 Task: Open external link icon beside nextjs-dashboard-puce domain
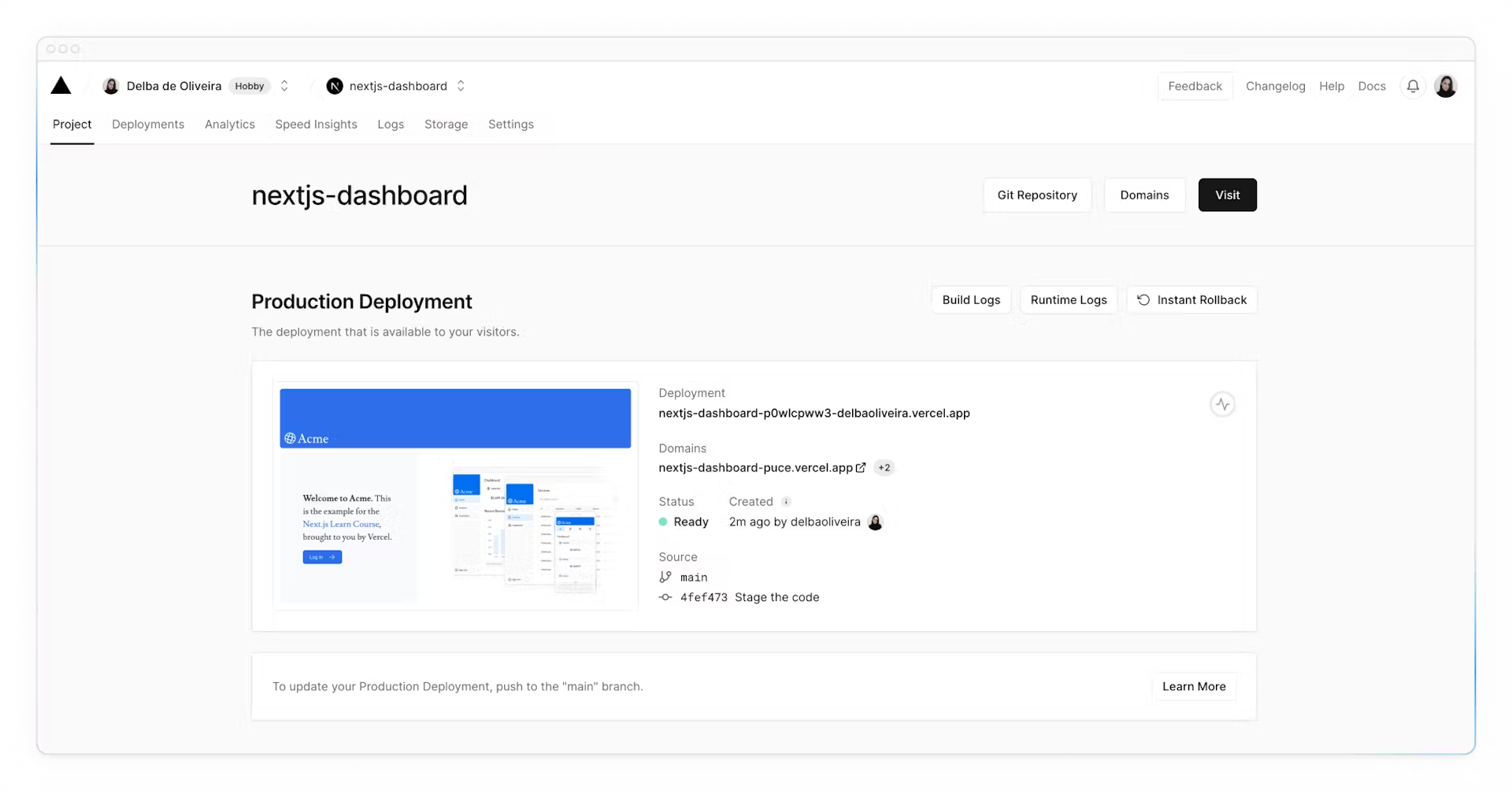(861, 467)
